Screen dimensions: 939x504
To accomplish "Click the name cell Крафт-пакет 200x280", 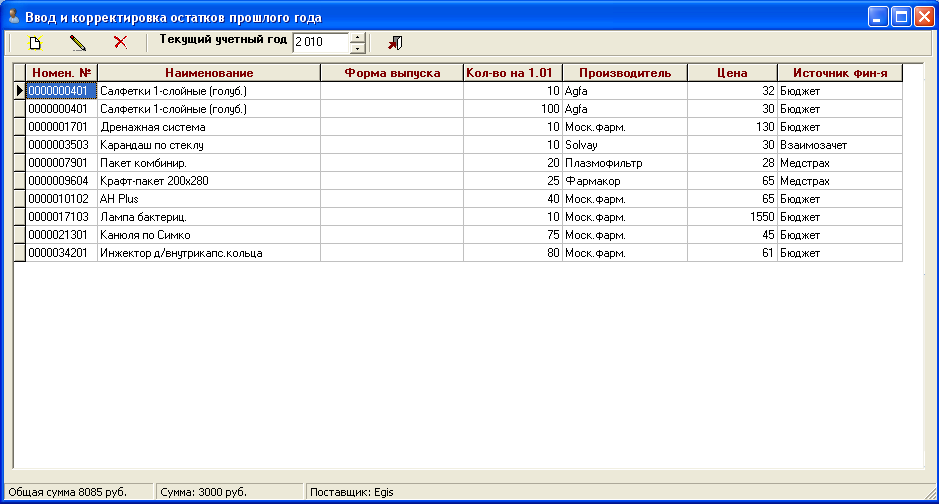I will click(x=209, y=181).
